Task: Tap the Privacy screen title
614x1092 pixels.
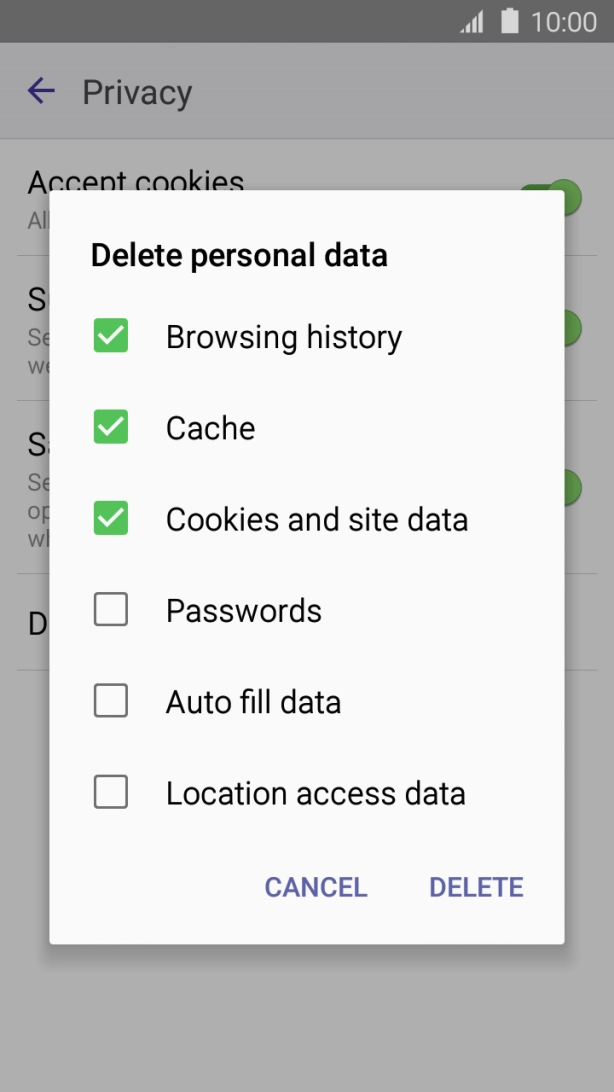Action: tap(138, 91)
